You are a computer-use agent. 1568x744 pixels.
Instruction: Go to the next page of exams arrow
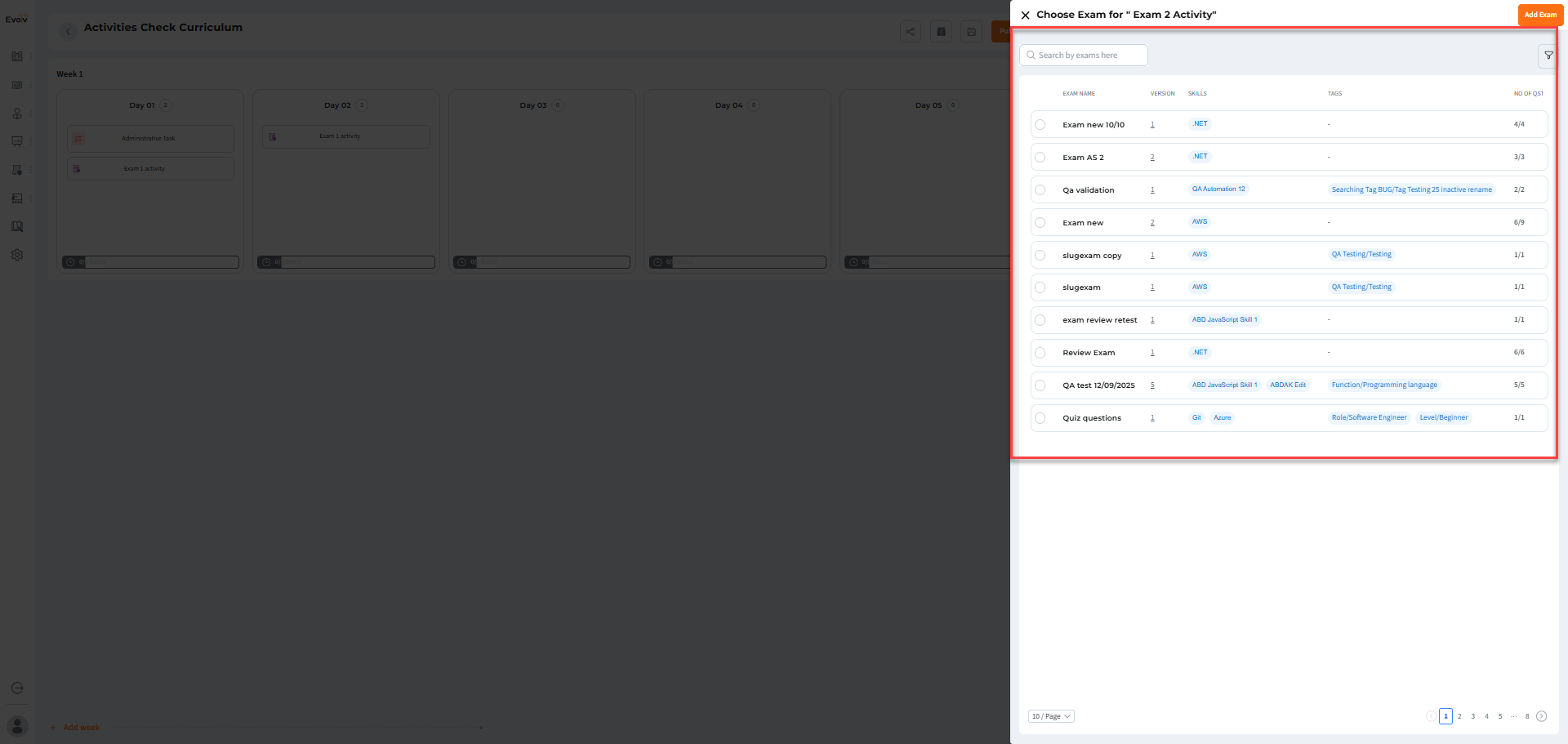[1542, 716]
